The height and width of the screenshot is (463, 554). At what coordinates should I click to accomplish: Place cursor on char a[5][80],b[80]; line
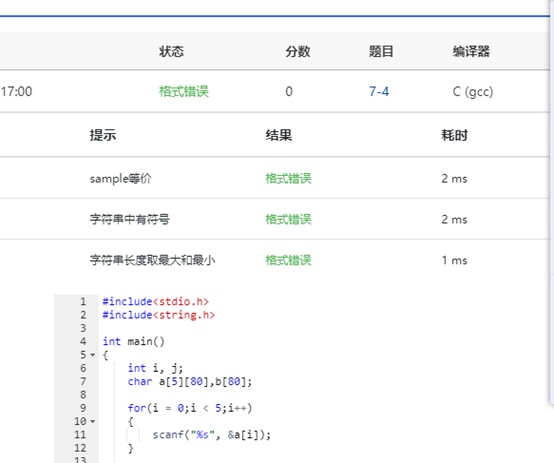pos(190,381)
